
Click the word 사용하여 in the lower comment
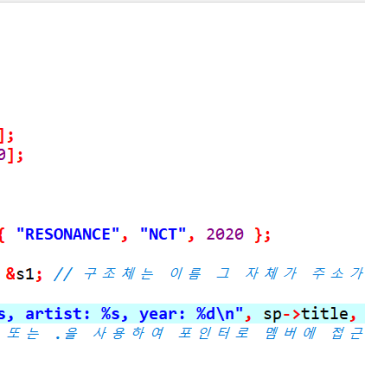coord(128,333)
